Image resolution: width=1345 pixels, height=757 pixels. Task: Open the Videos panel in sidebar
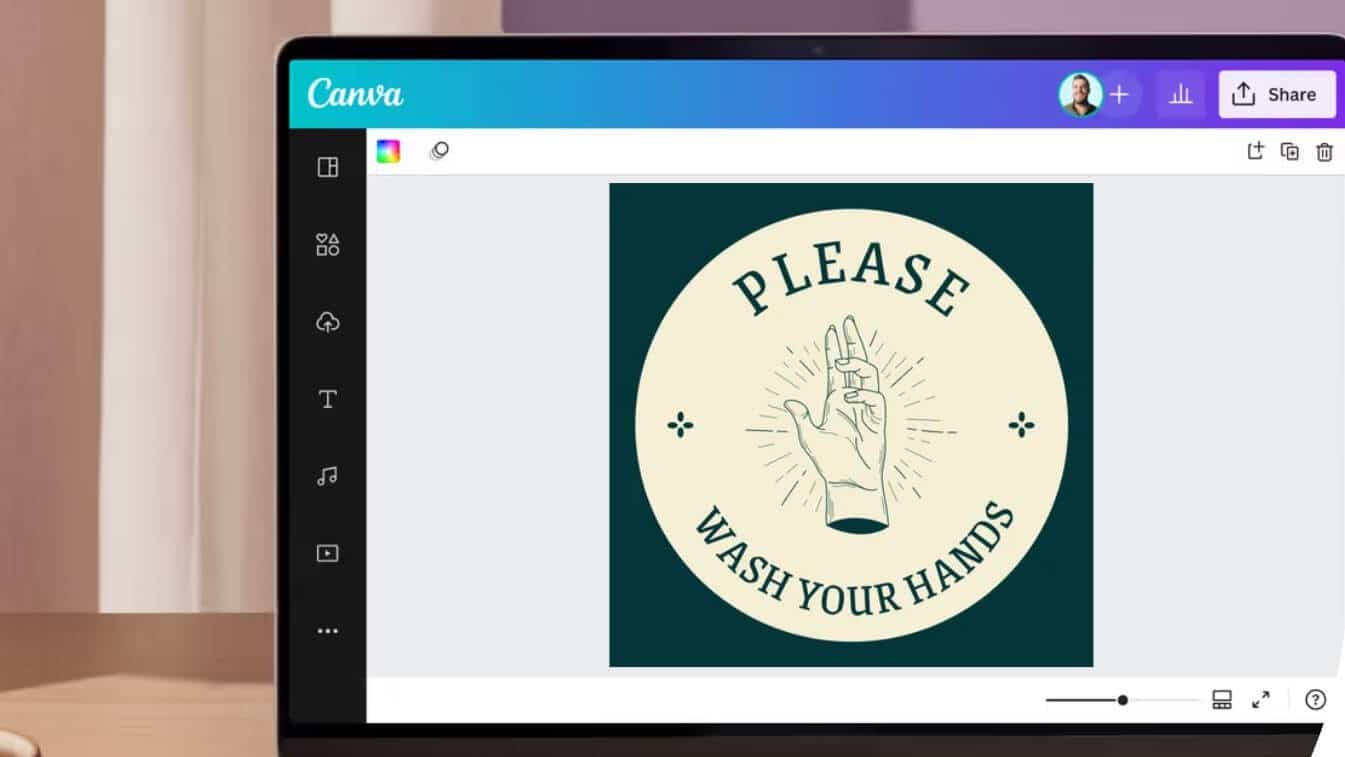coord(327,553)
